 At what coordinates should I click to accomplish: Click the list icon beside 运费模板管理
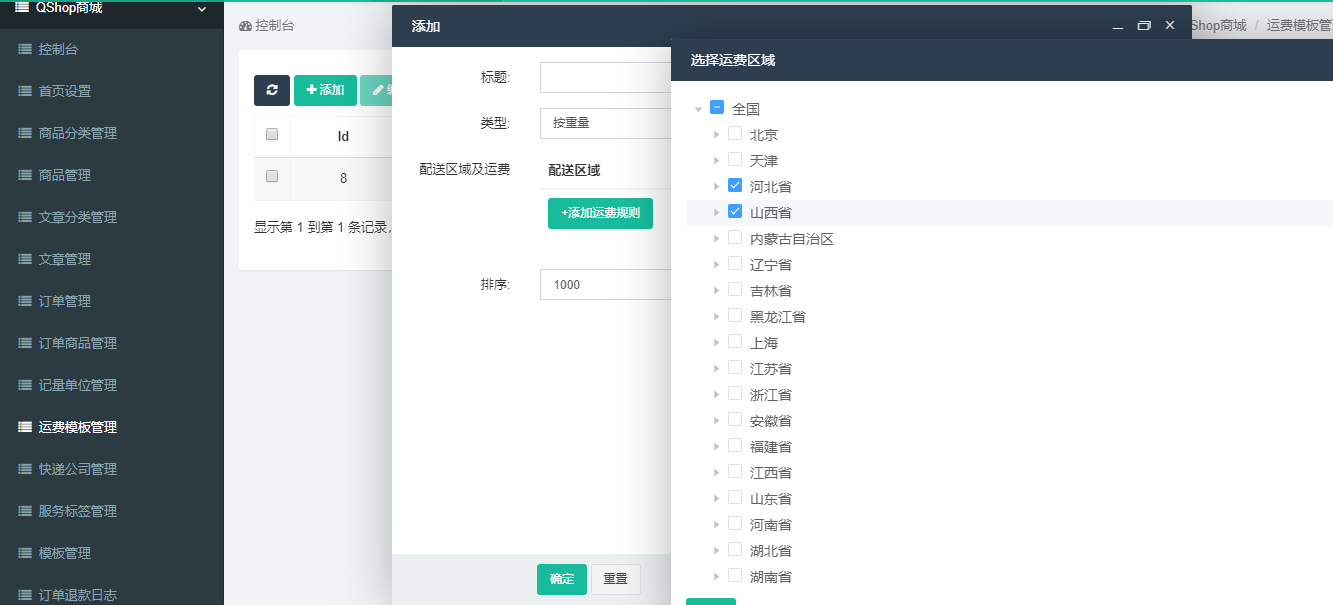pos(25,427)
